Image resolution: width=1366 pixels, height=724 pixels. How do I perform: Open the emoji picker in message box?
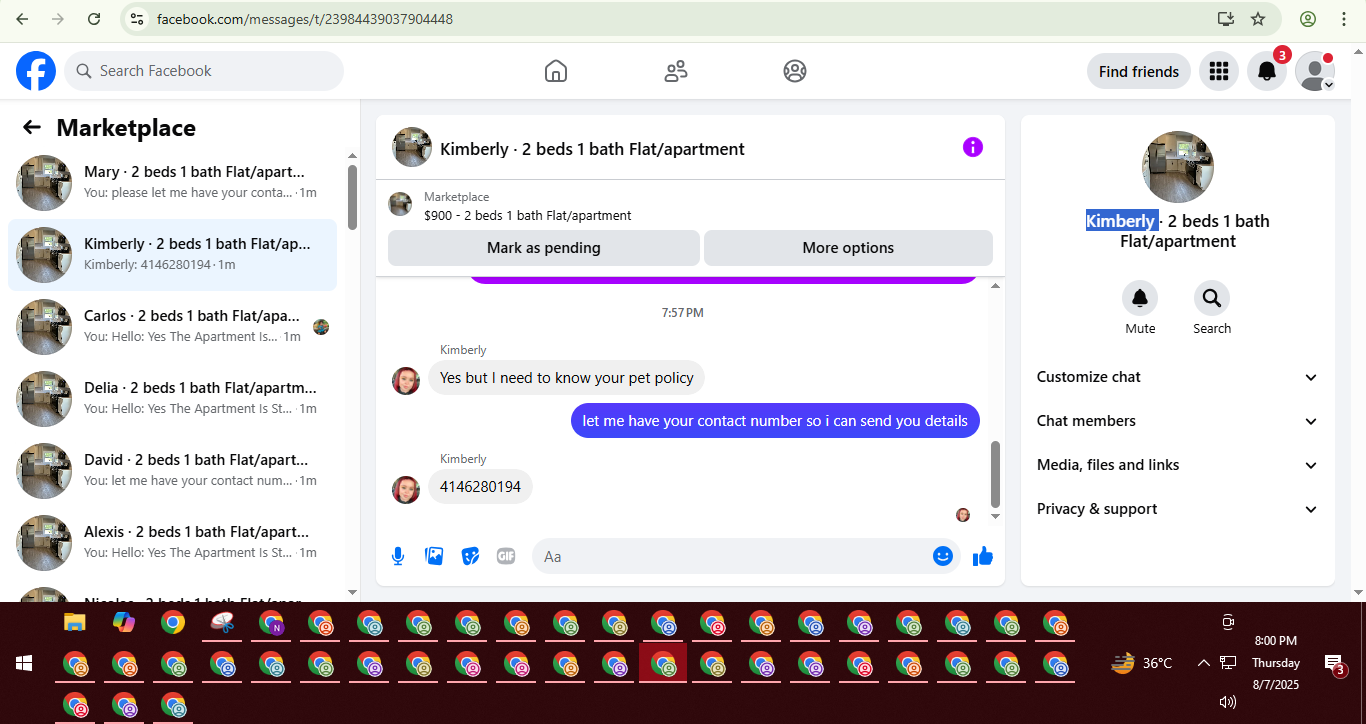point(943,556)
